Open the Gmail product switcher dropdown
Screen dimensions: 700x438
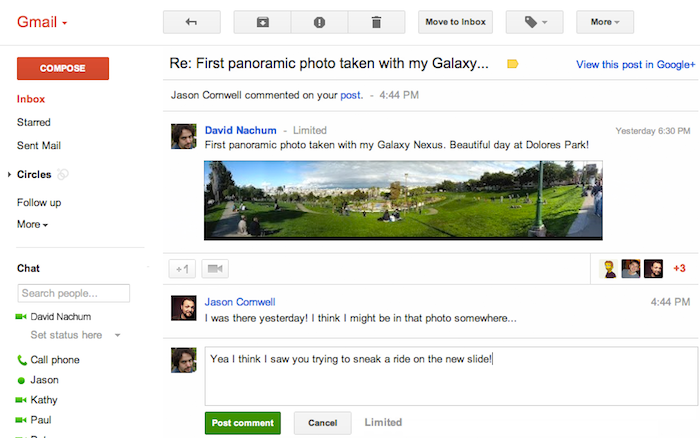pyautogui.click(x=42, y=21)
